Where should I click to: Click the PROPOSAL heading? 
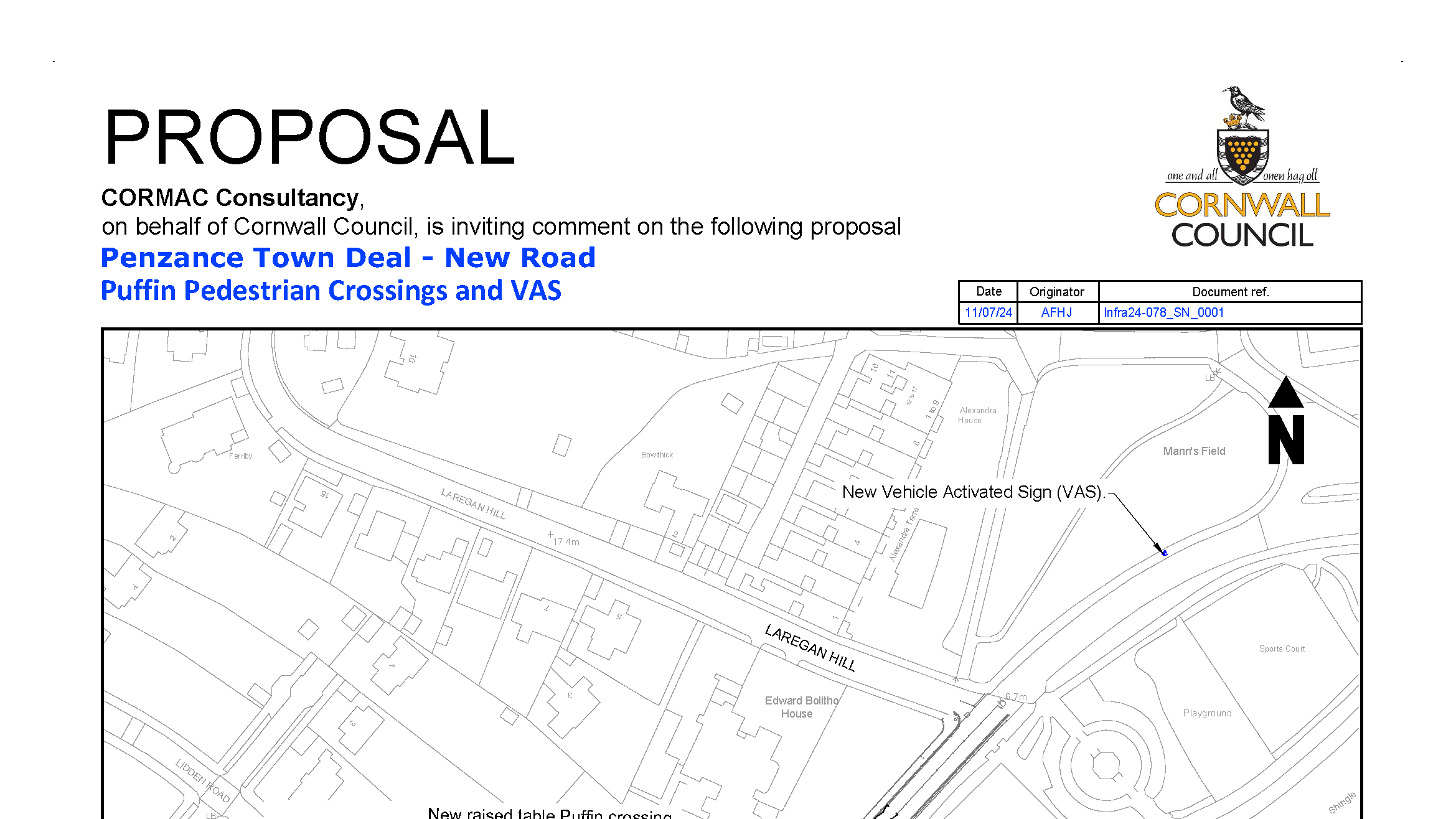point(309,138)
